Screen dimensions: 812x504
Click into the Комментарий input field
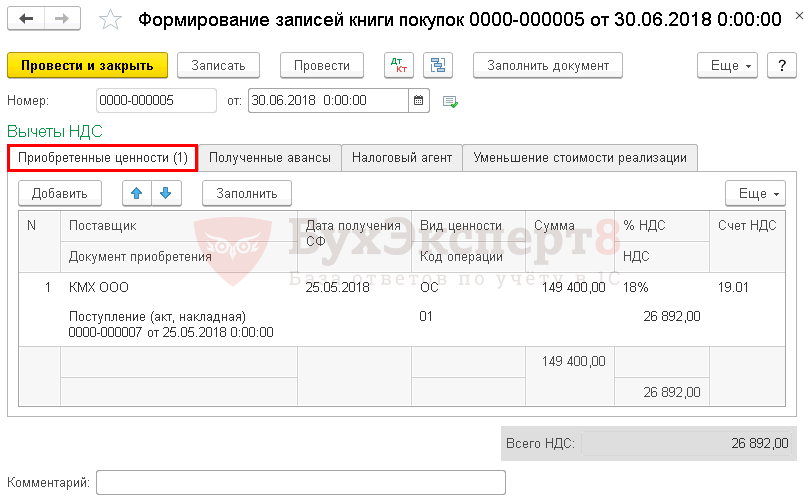pyautogui.click(x=300, y=483)
